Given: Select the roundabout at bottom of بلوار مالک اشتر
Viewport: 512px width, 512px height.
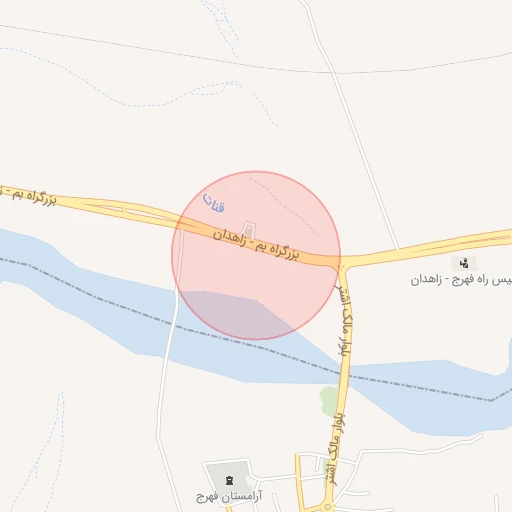Looking at the screenshot, I should point(328,507).
